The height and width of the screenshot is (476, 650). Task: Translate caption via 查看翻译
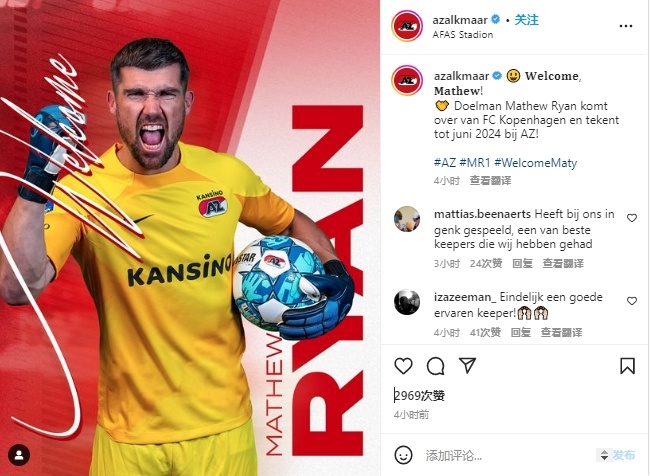coord(490,181)
